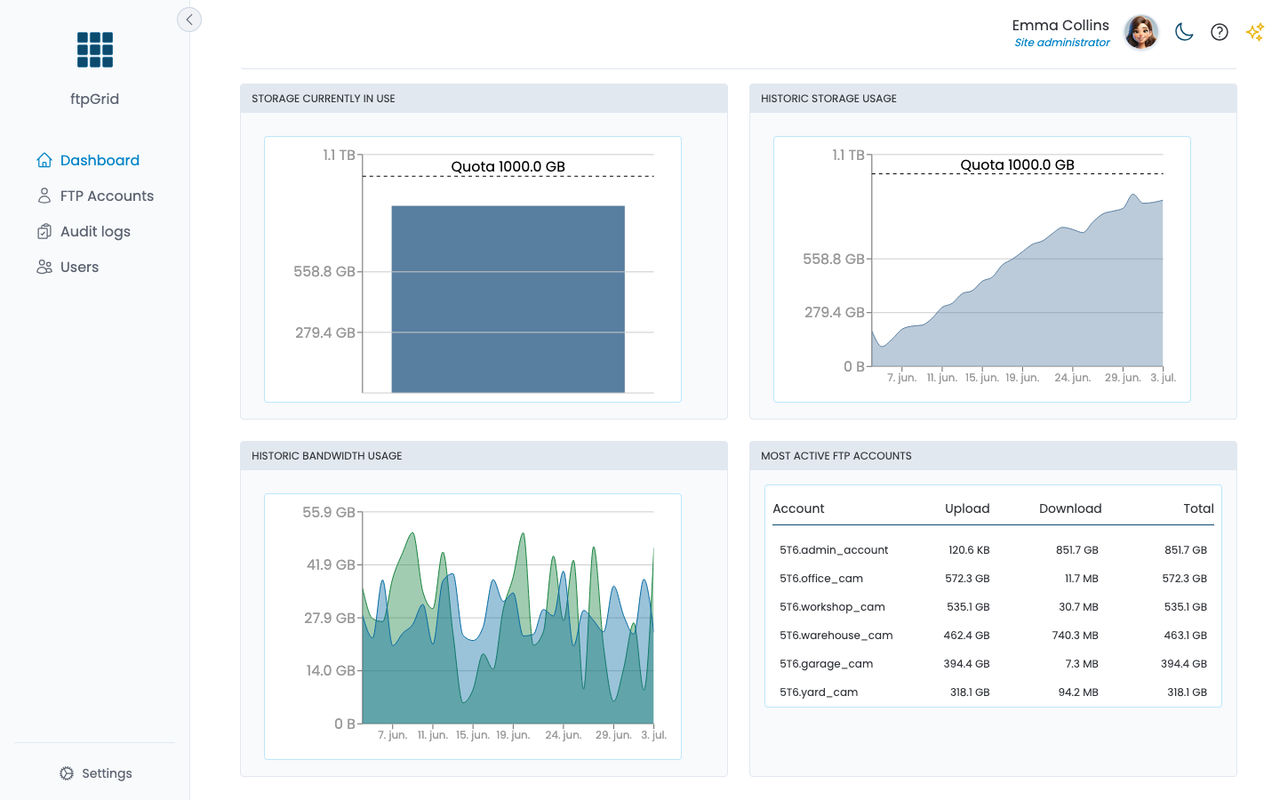Collapse the sidebar with the chevron button
Viewport: 1280px width, 800px height.
(189, 19)
